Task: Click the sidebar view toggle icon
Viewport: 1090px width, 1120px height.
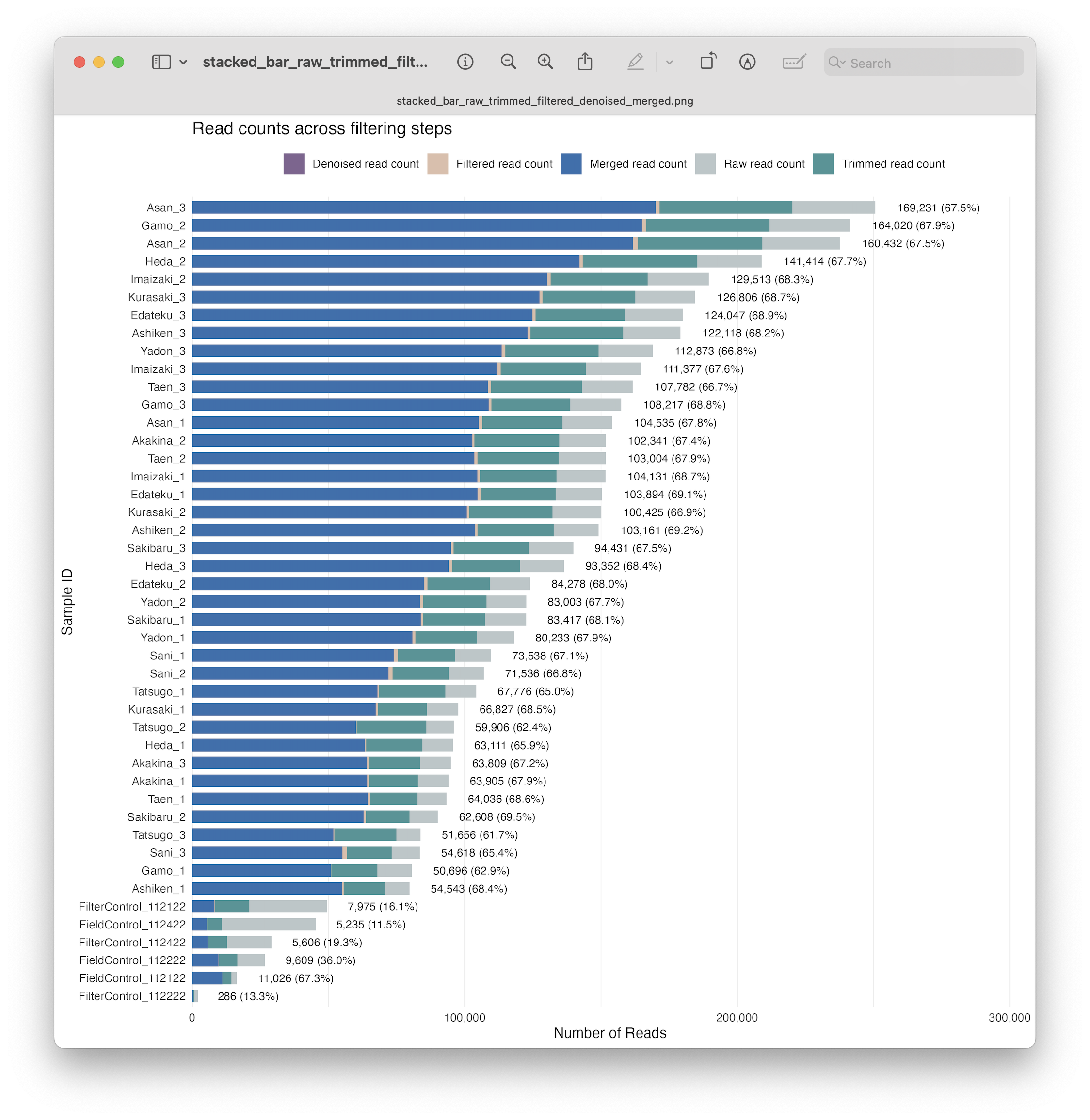Action: click(161, 62)
